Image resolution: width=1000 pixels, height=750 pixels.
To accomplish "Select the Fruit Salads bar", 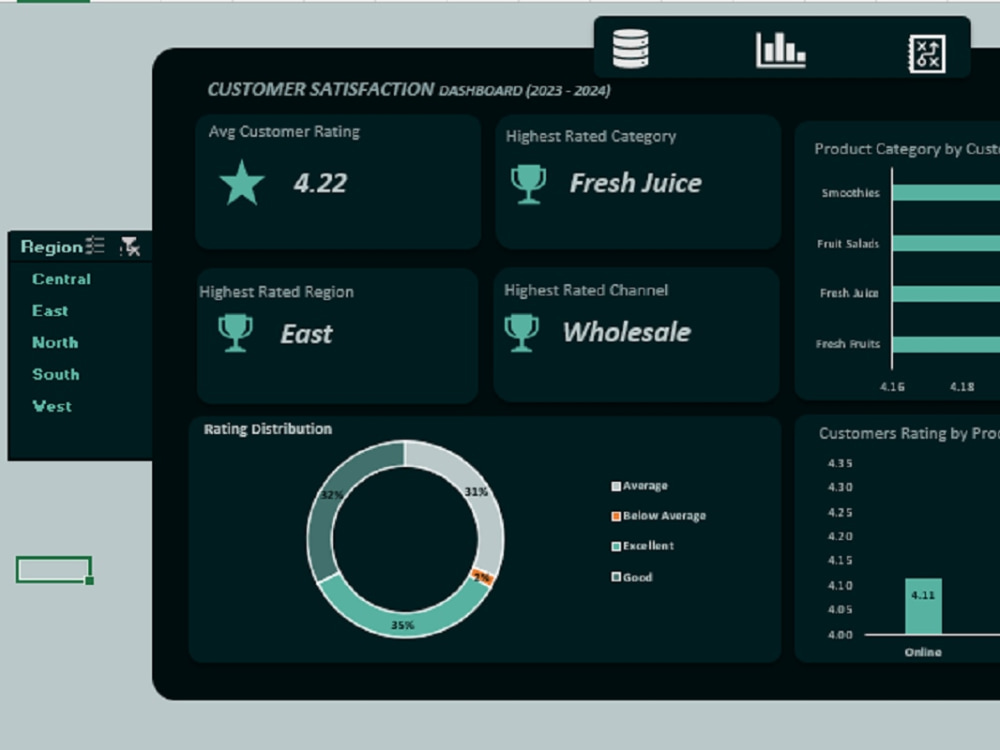I will [x=946, y=243].
